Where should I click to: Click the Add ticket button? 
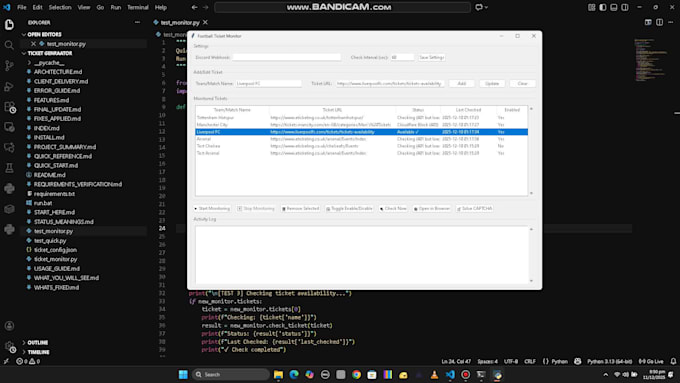tap(461, 83)
